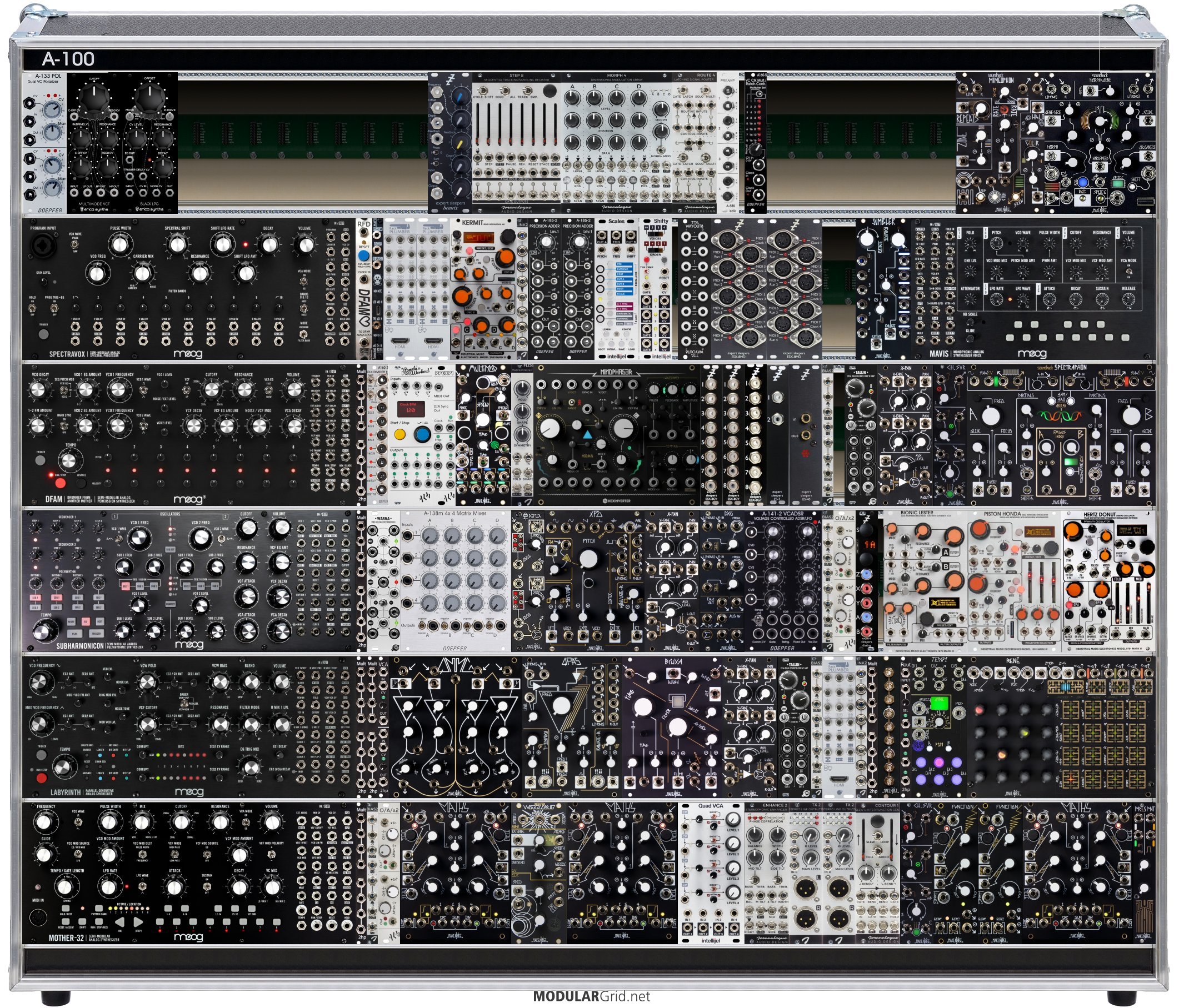Select the Hertz Donut oscillator module
Image resolution: width=1184 pixels, height=1008 pixels.
1108,581
